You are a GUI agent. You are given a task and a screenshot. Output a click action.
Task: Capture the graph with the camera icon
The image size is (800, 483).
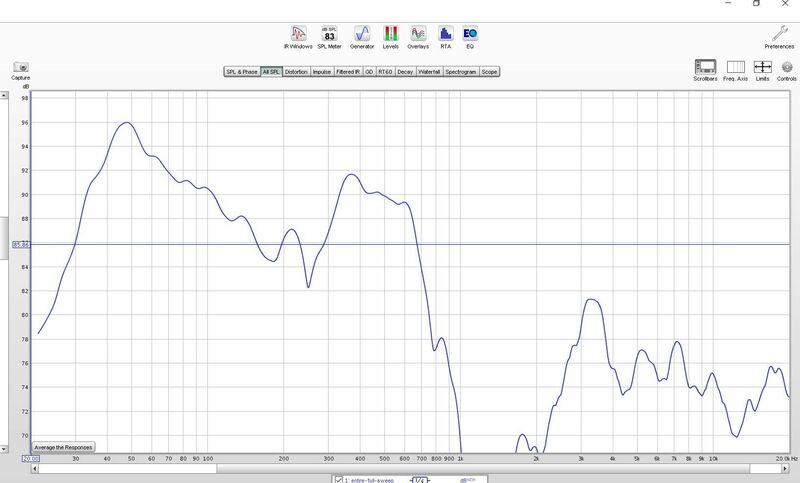[x=21, y=70]
